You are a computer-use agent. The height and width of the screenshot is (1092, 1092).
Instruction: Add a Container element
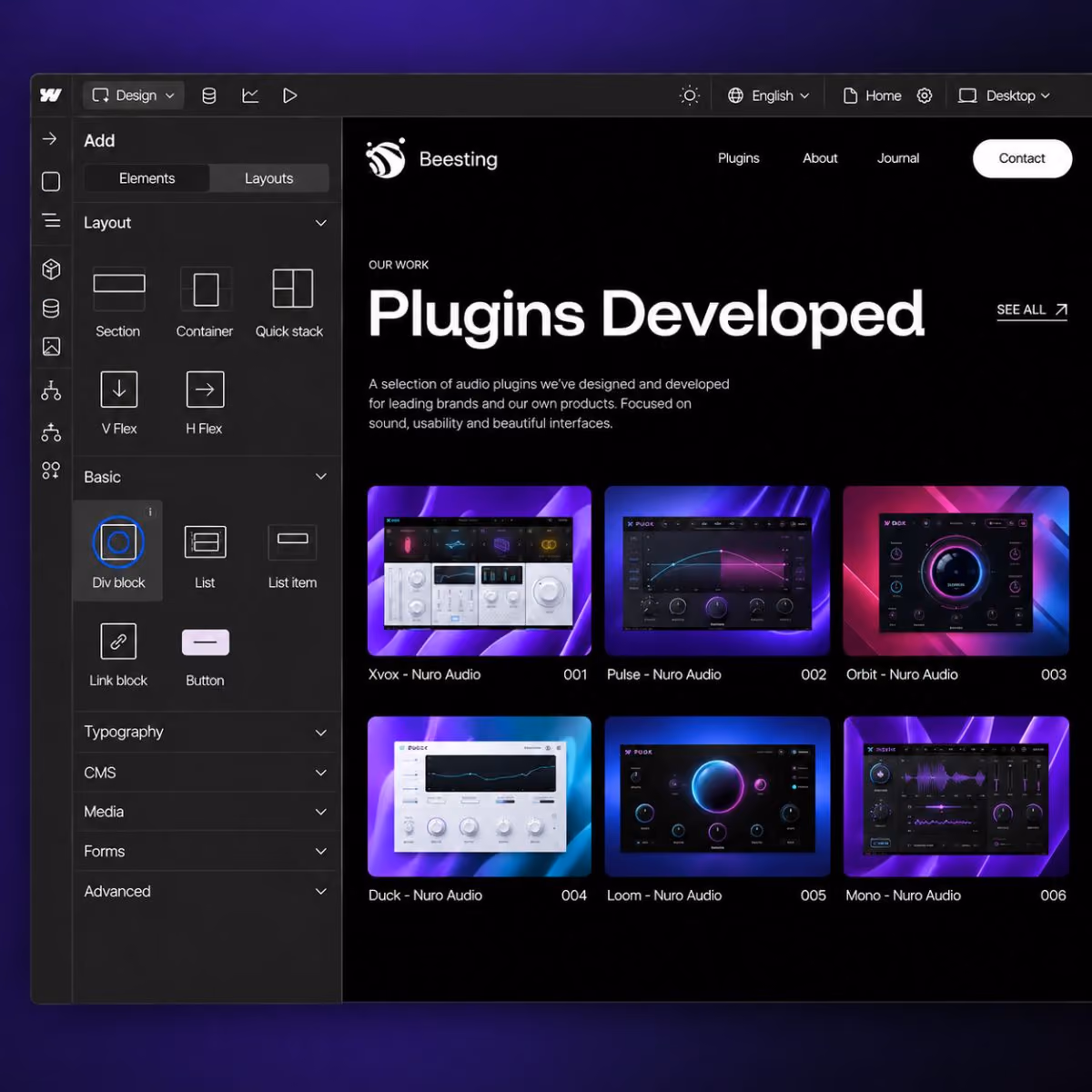[205, 303]
